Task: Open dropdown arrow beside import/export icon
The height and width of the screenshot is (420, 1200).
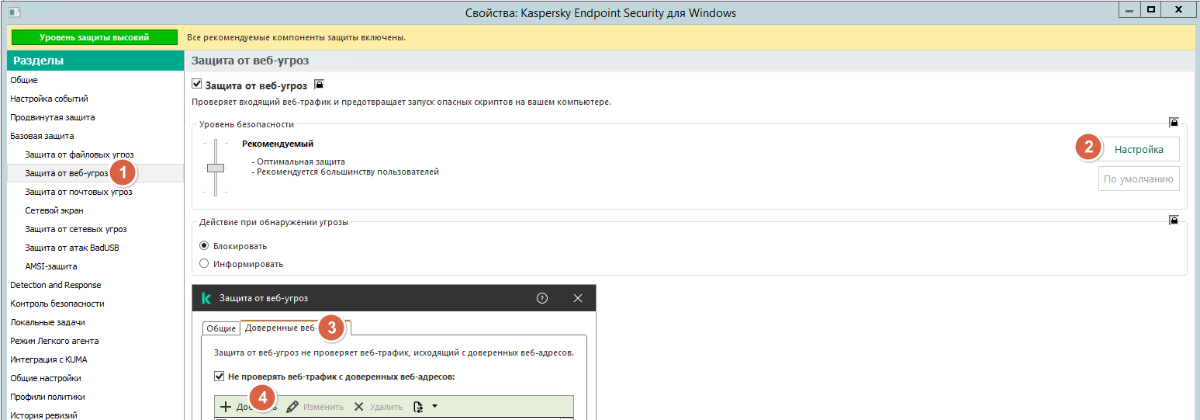Action: coord(435,407)
